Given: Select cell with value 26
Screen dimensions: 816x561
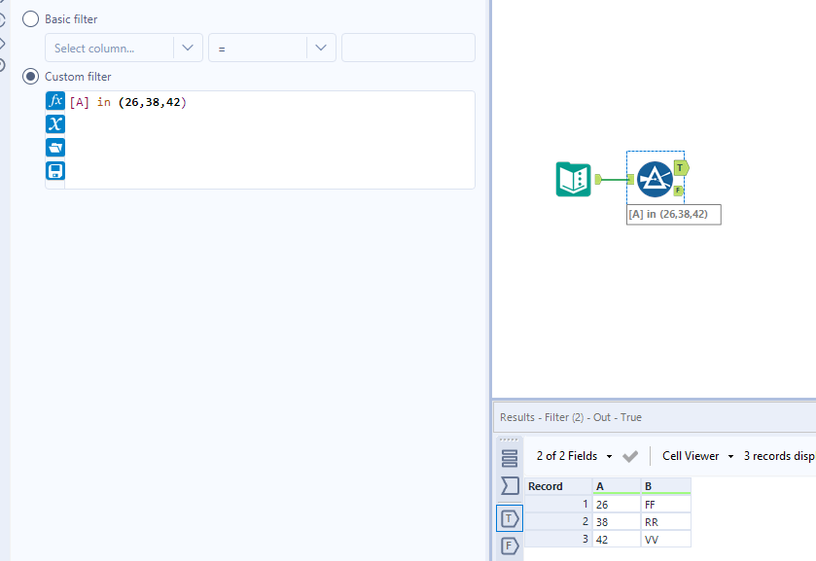Looking at the screenshot, I should (617, 504).
